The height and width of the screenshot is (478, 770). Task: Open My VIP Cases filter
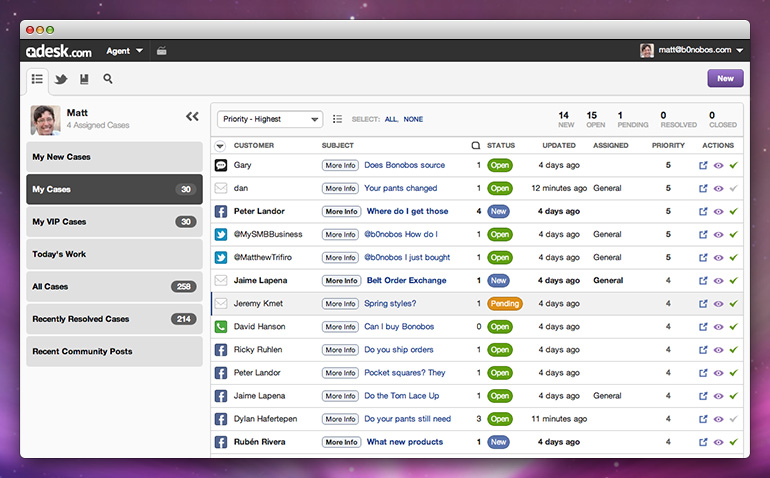point(114,222)
